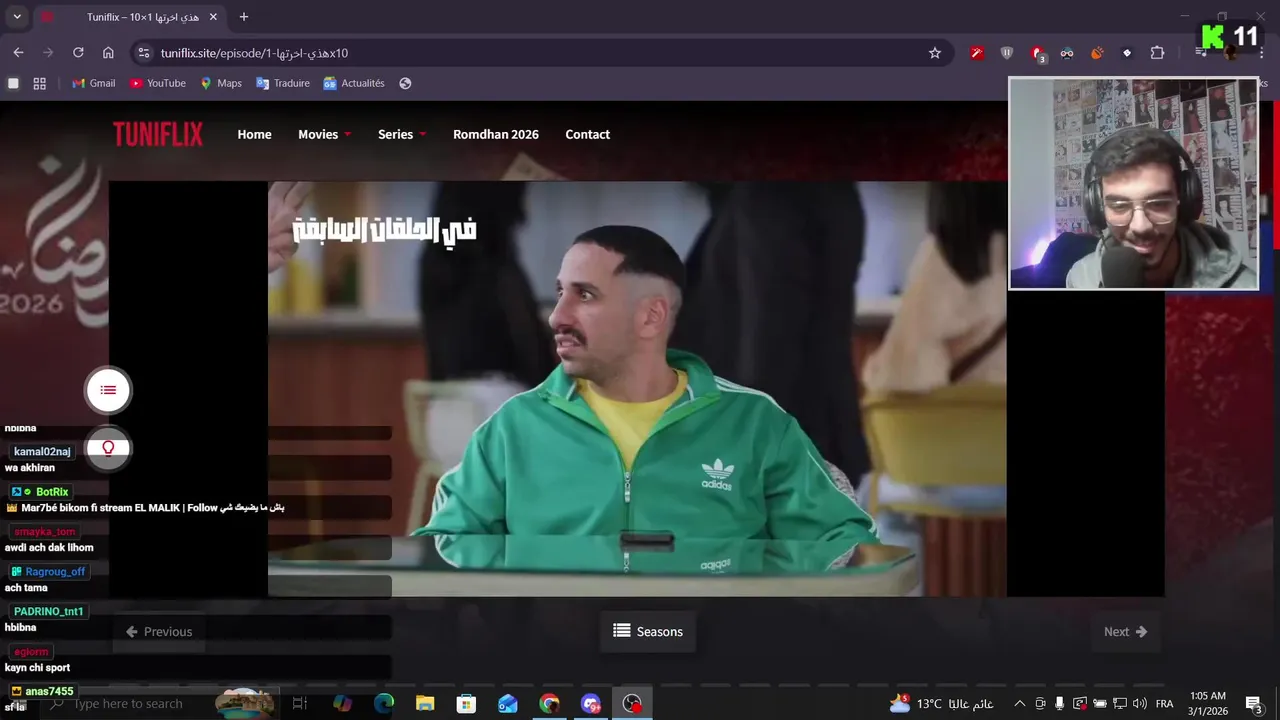The width and height of the screenshot is (1280, 720).
Task: Open the apps grid in bookmarks bar
Action: (x=40, y=83)
